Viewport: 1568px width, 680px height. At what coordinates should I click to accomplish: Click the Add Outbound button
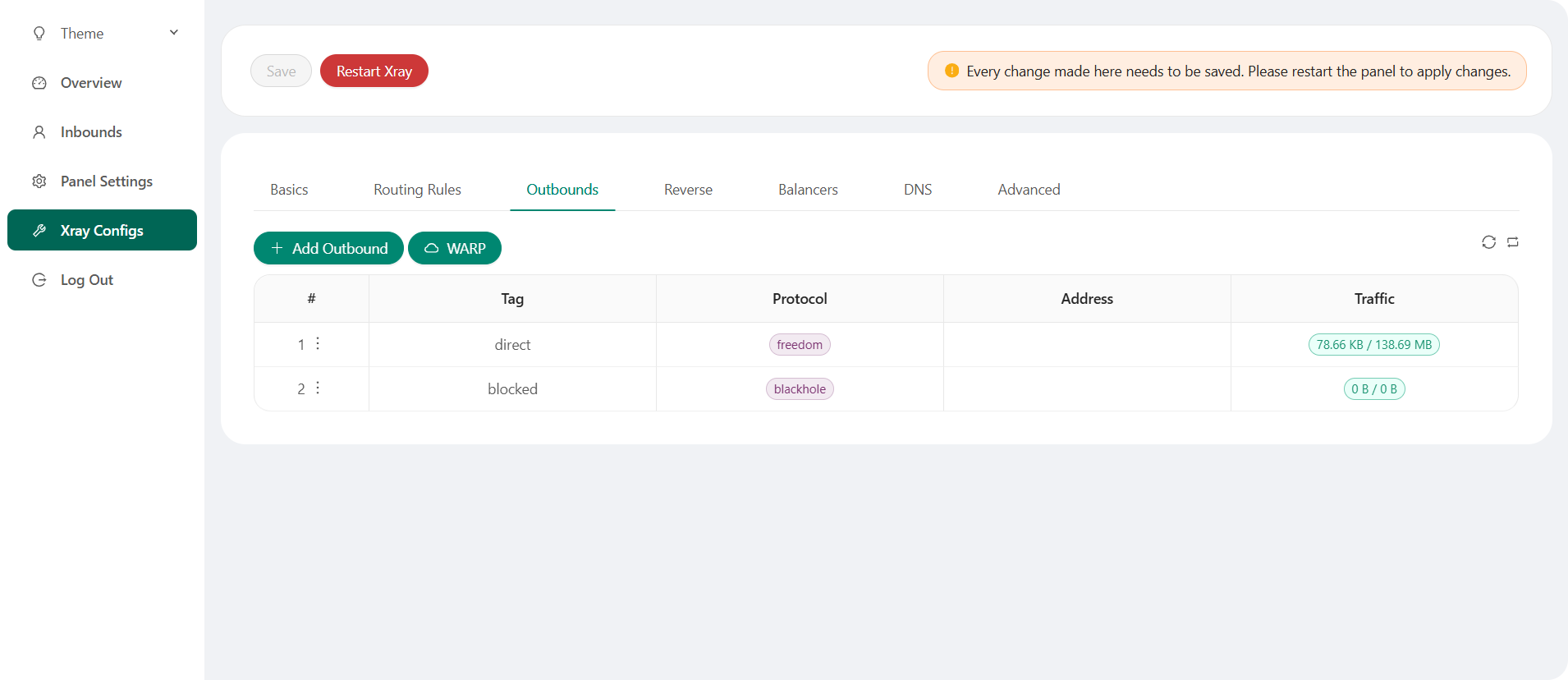point(328,248)
